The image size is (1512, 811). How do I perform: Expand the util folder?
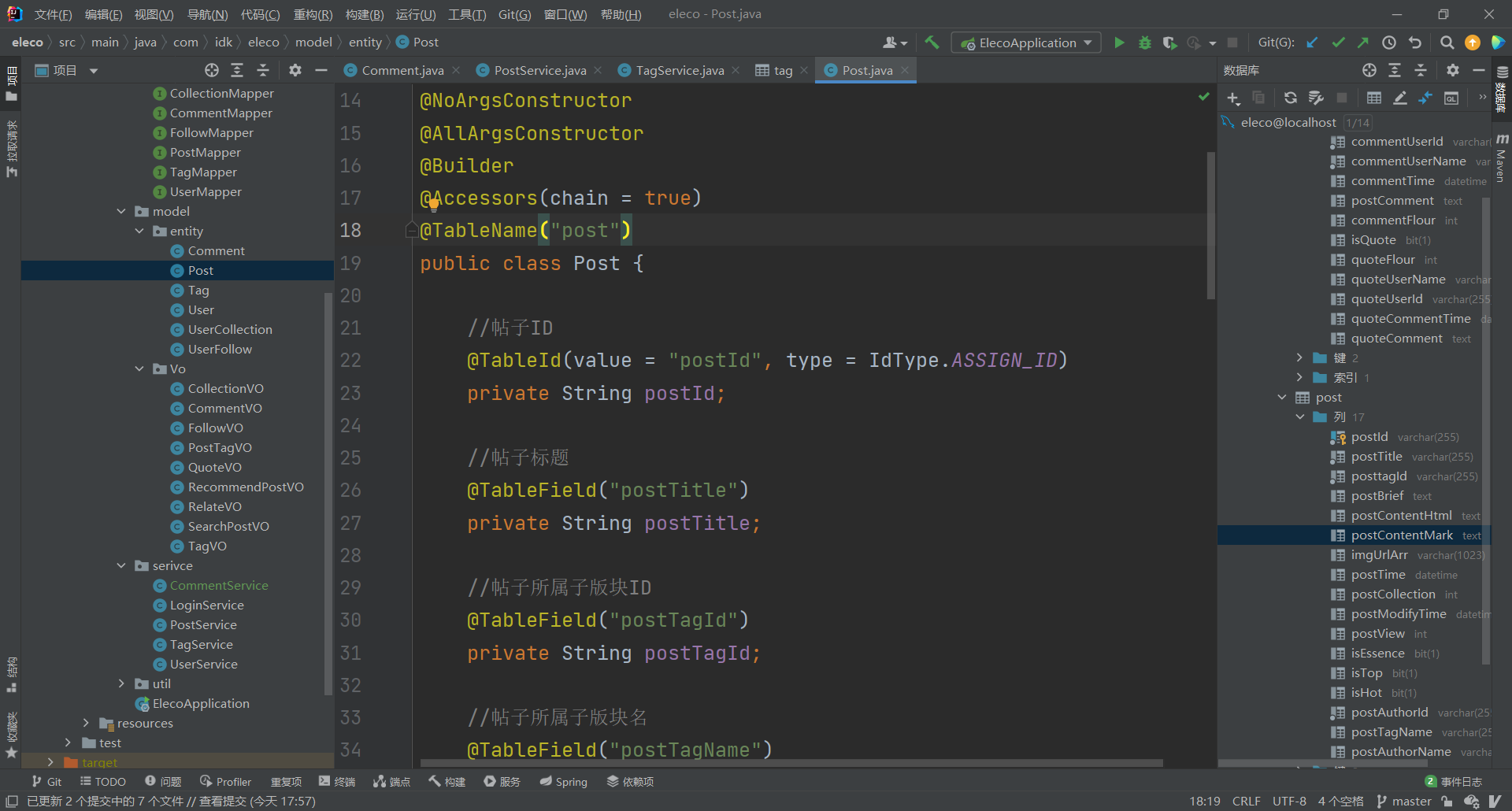coord(121,683)
